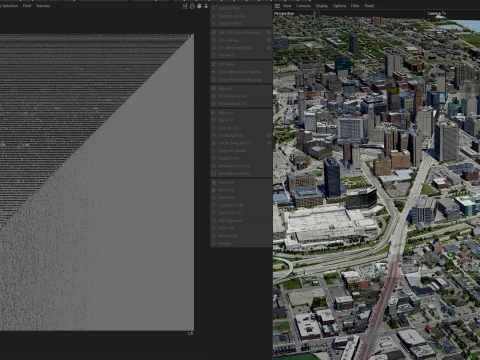
Task: Toggle the lock icon in UV editor header
Action: point(192,6)
